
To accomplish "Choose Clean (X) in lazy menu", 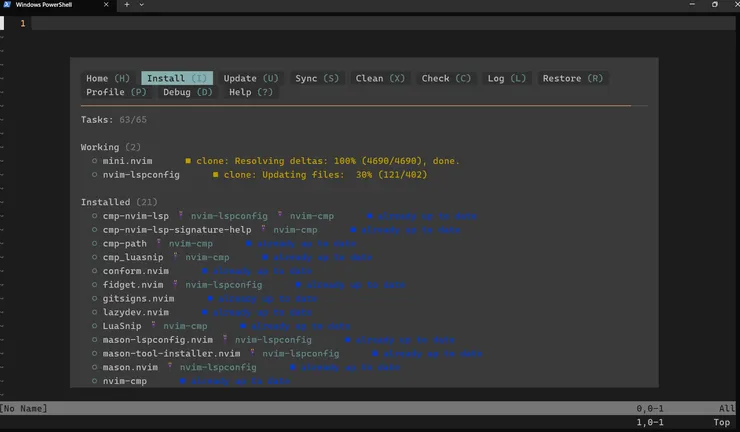I will coord(380,78).
